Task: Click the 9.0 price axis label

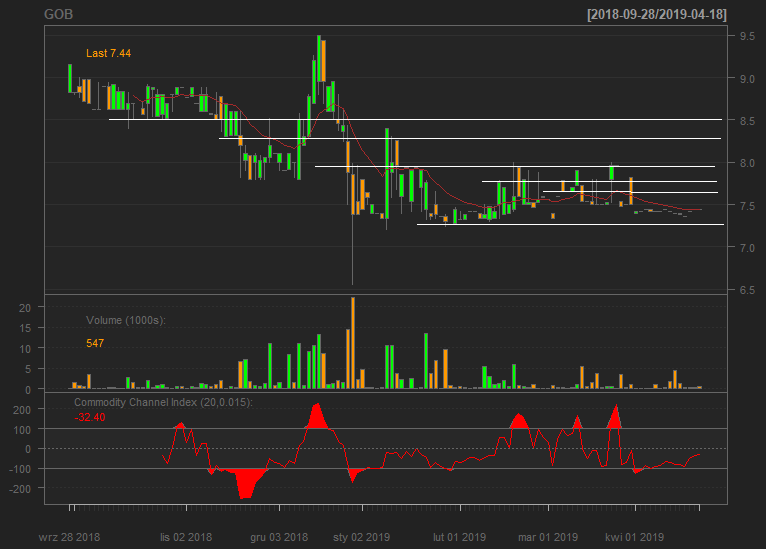Action: [747, 79]
